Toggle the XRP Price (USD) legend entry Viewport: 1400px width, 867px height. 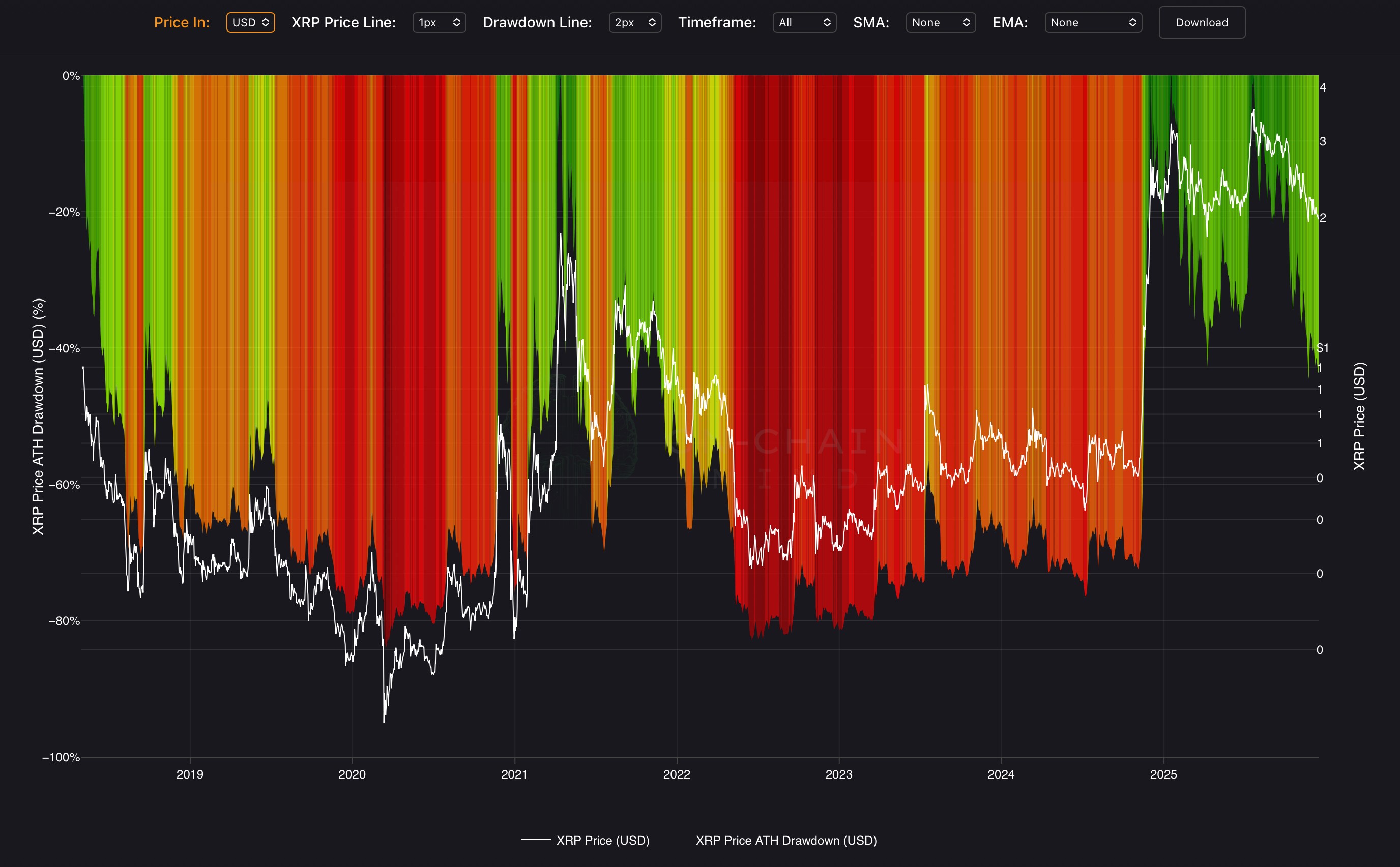click(602, 840)
